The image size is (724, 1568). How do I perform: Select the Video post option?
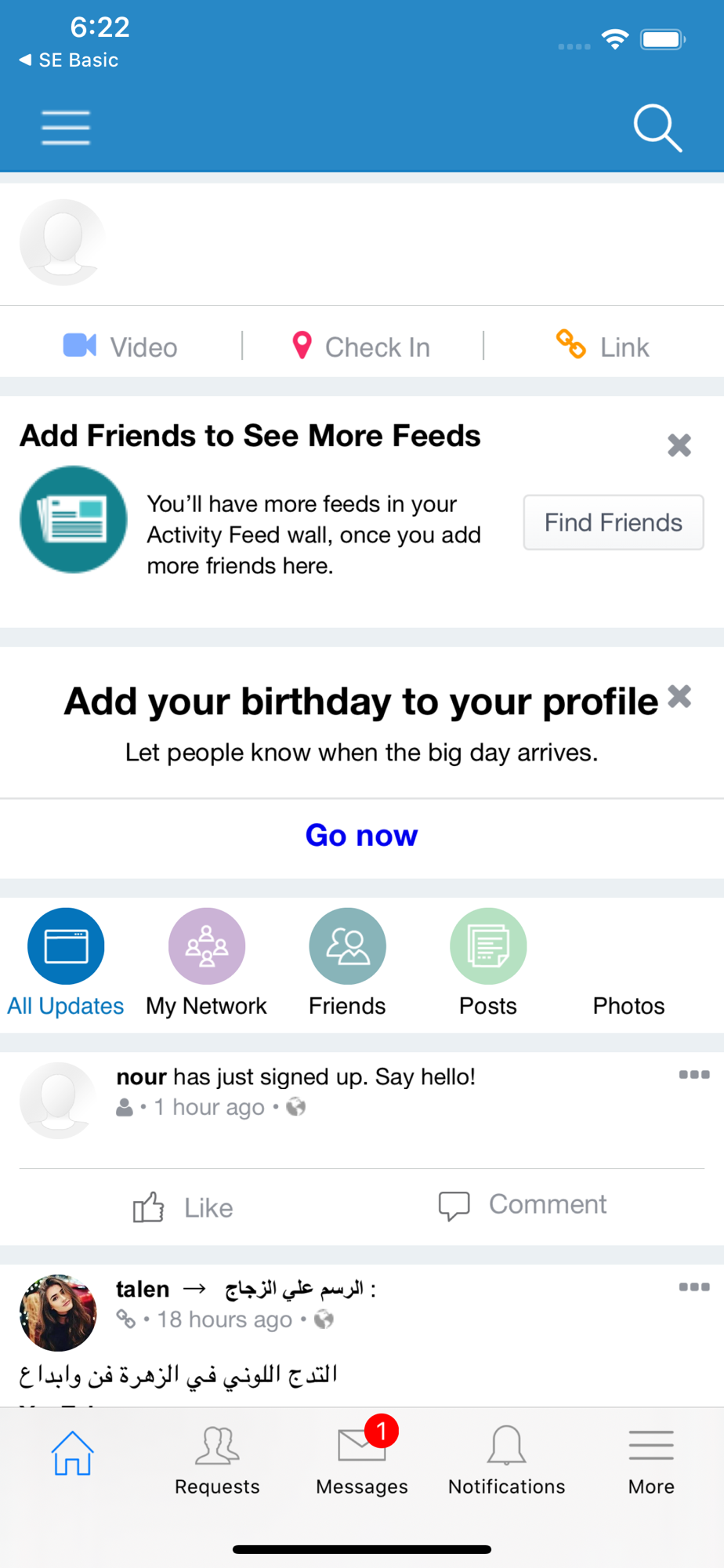[x=121, y=347]
